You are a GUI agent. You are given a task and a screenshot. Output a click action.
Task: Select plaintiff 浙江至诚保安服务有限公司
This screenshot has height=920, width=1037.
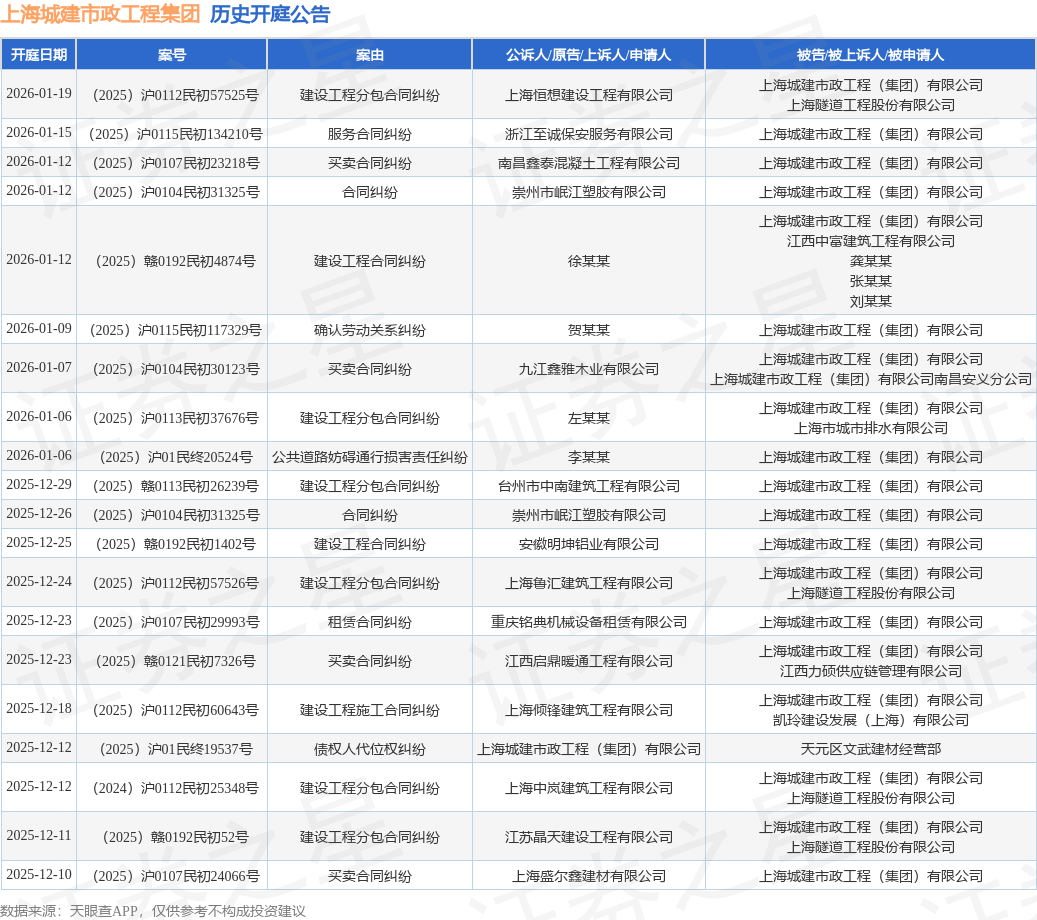coord(588,134)
